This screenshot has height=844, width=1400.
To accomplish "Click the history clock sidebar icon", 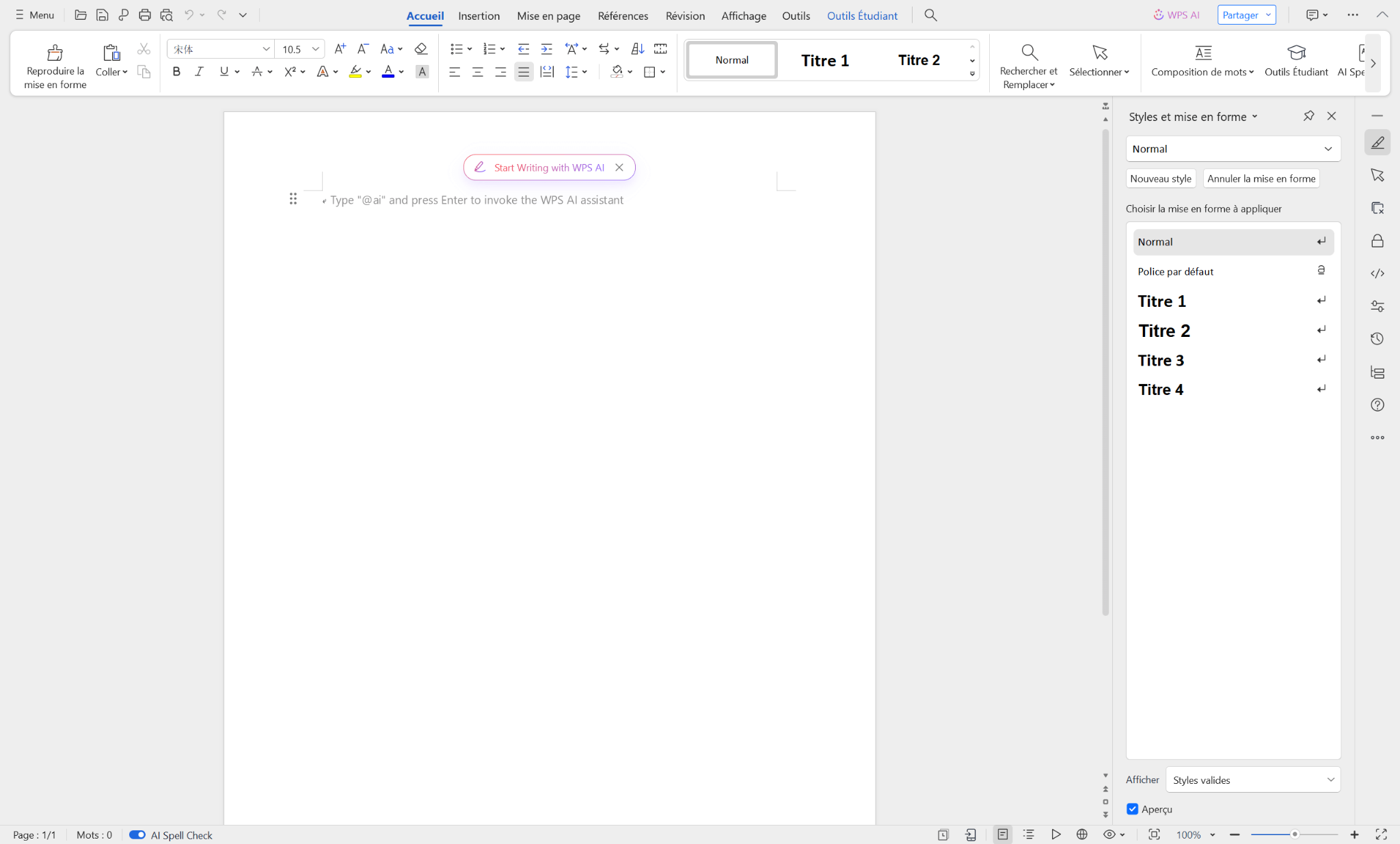I will [1377, 339].
